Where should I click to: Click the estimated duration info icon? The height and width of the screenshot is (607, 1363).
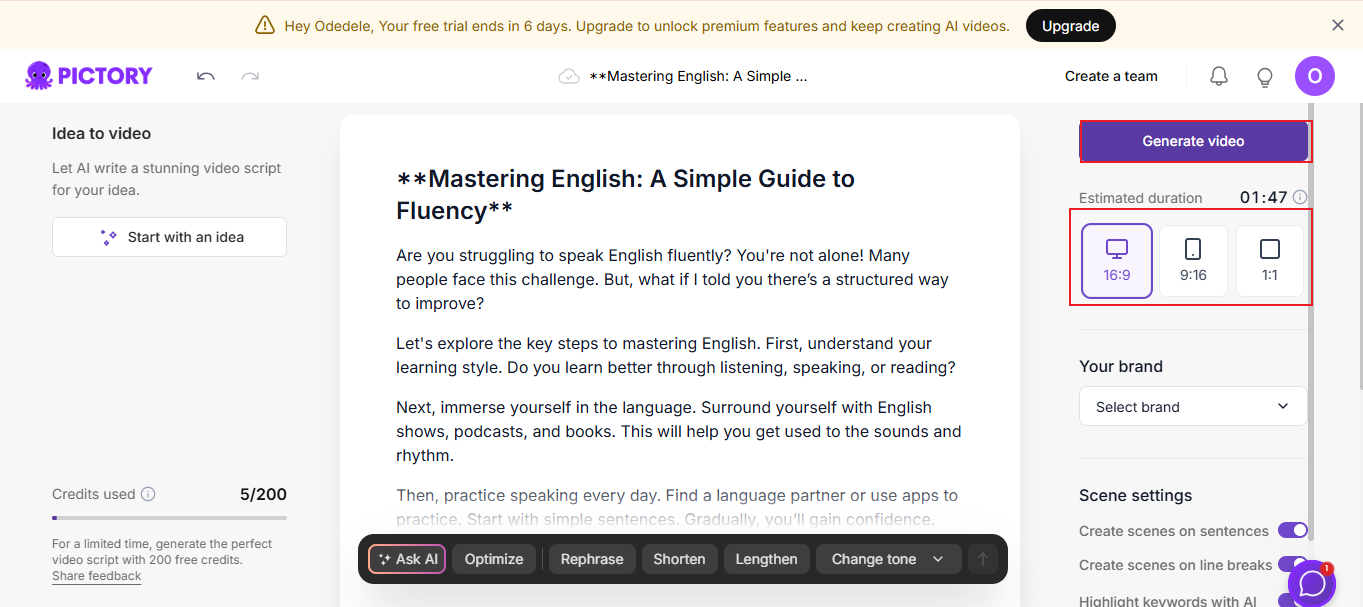(1300, 197)
